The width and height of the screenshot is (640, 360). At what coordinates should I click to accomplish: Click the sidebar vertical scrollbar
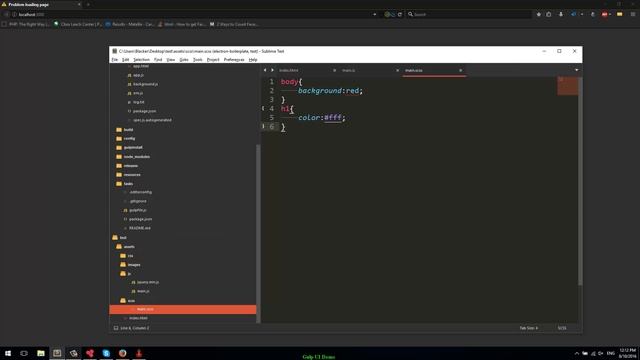pyautogui.click(x=258, y=233)
